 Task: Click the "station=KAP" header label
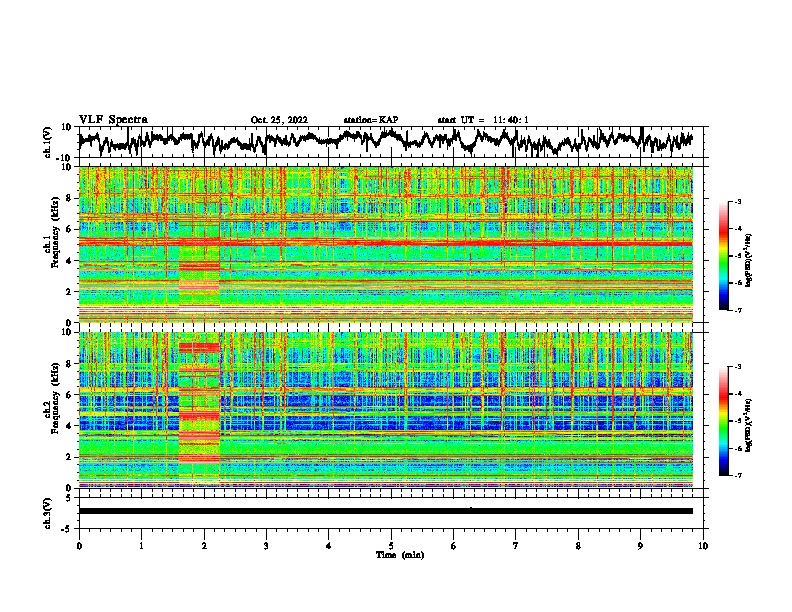(371, 120)
